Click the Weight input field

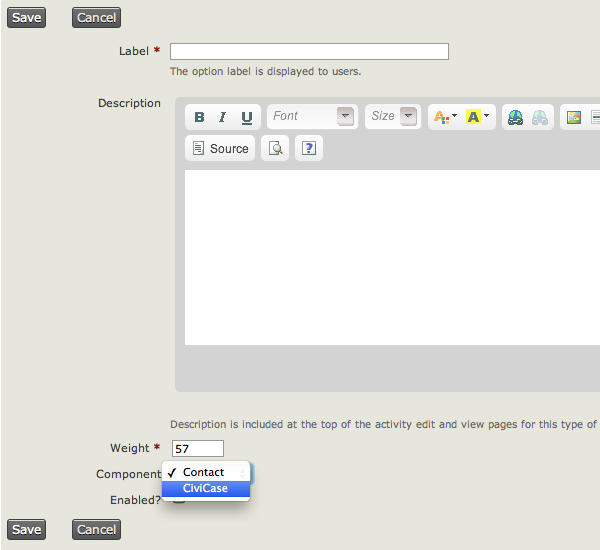click(198, 449)
